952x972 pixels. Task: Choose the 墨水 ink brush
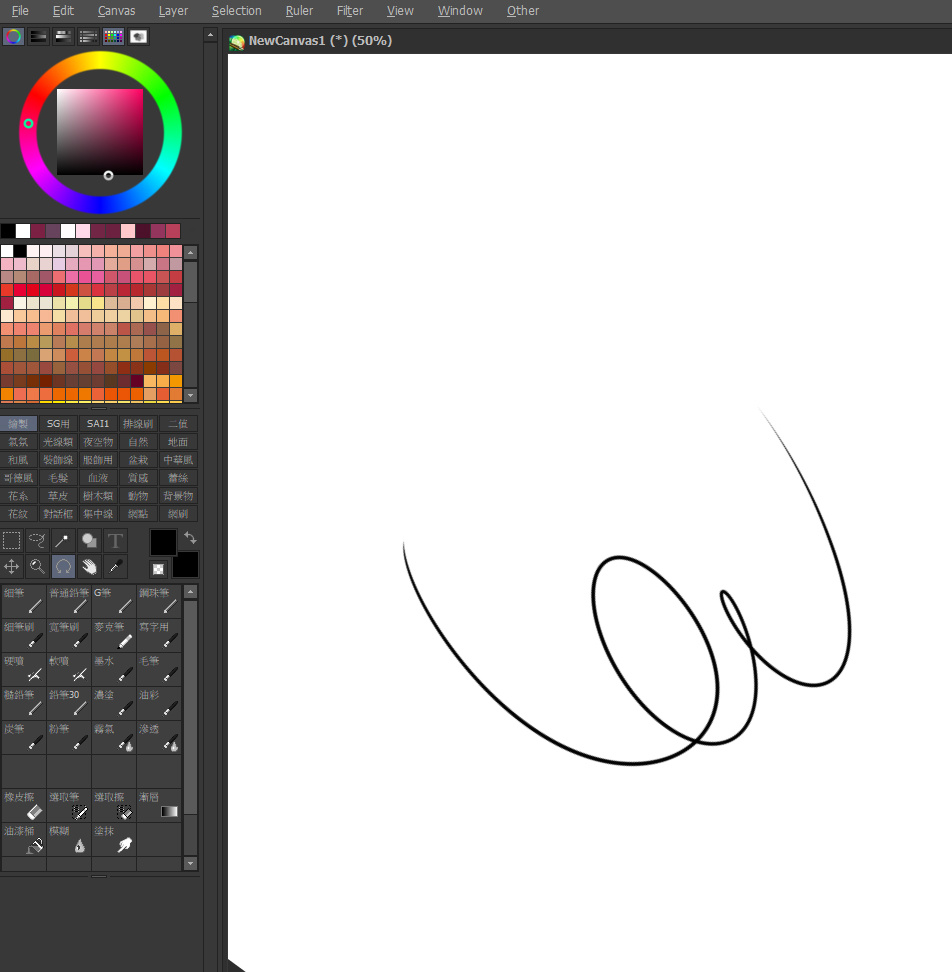[x=114, y=669]
